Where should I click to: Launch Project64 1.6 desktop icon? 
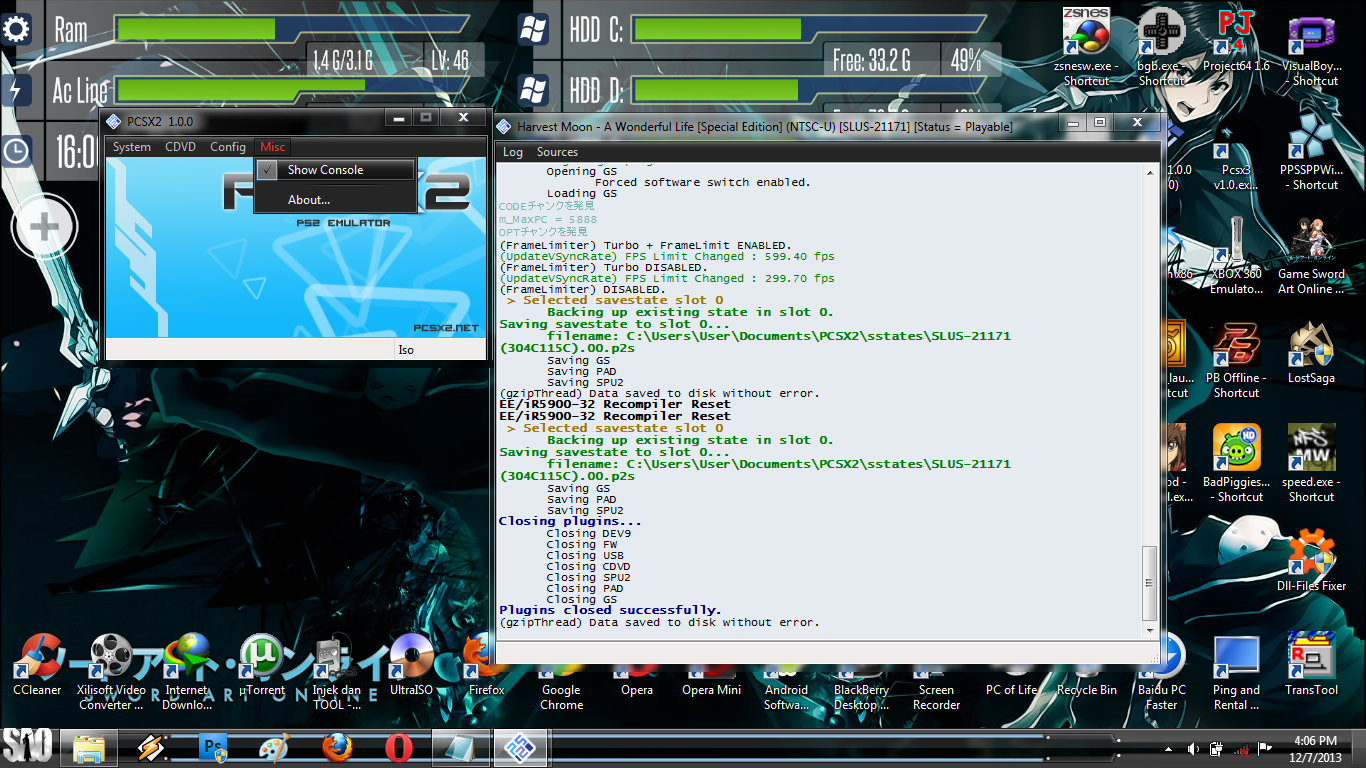[1236, 42]
